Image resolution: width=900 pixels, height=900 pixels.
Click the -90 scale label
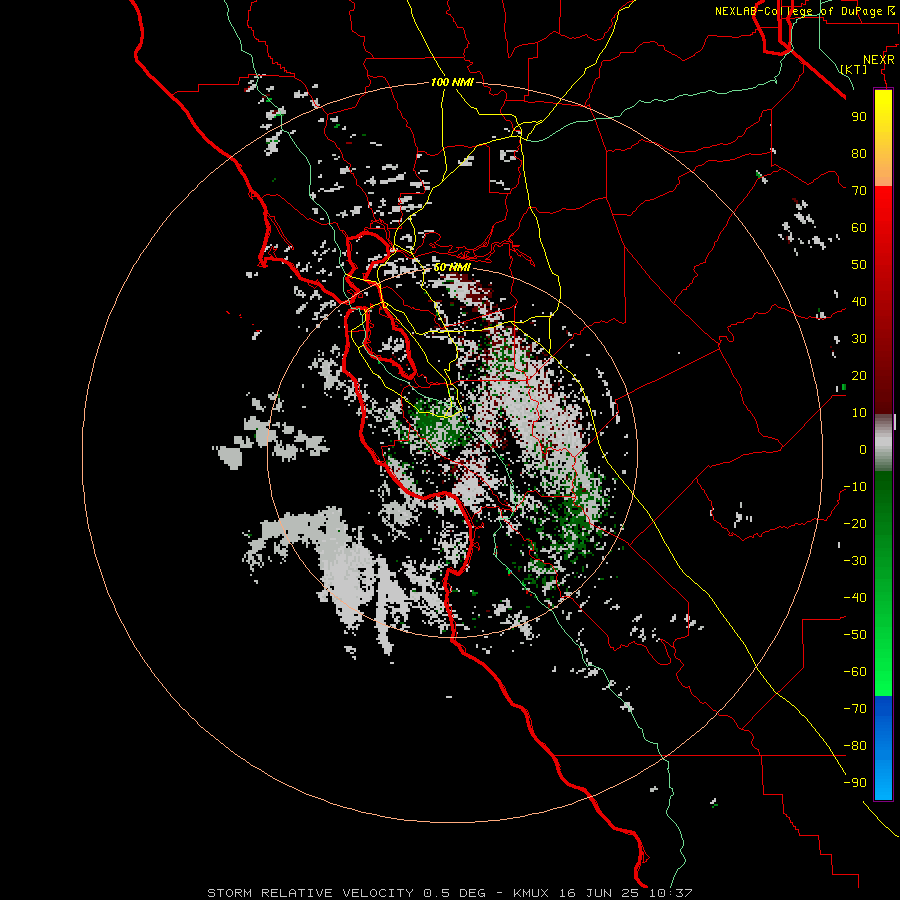(x=855, y=783)
